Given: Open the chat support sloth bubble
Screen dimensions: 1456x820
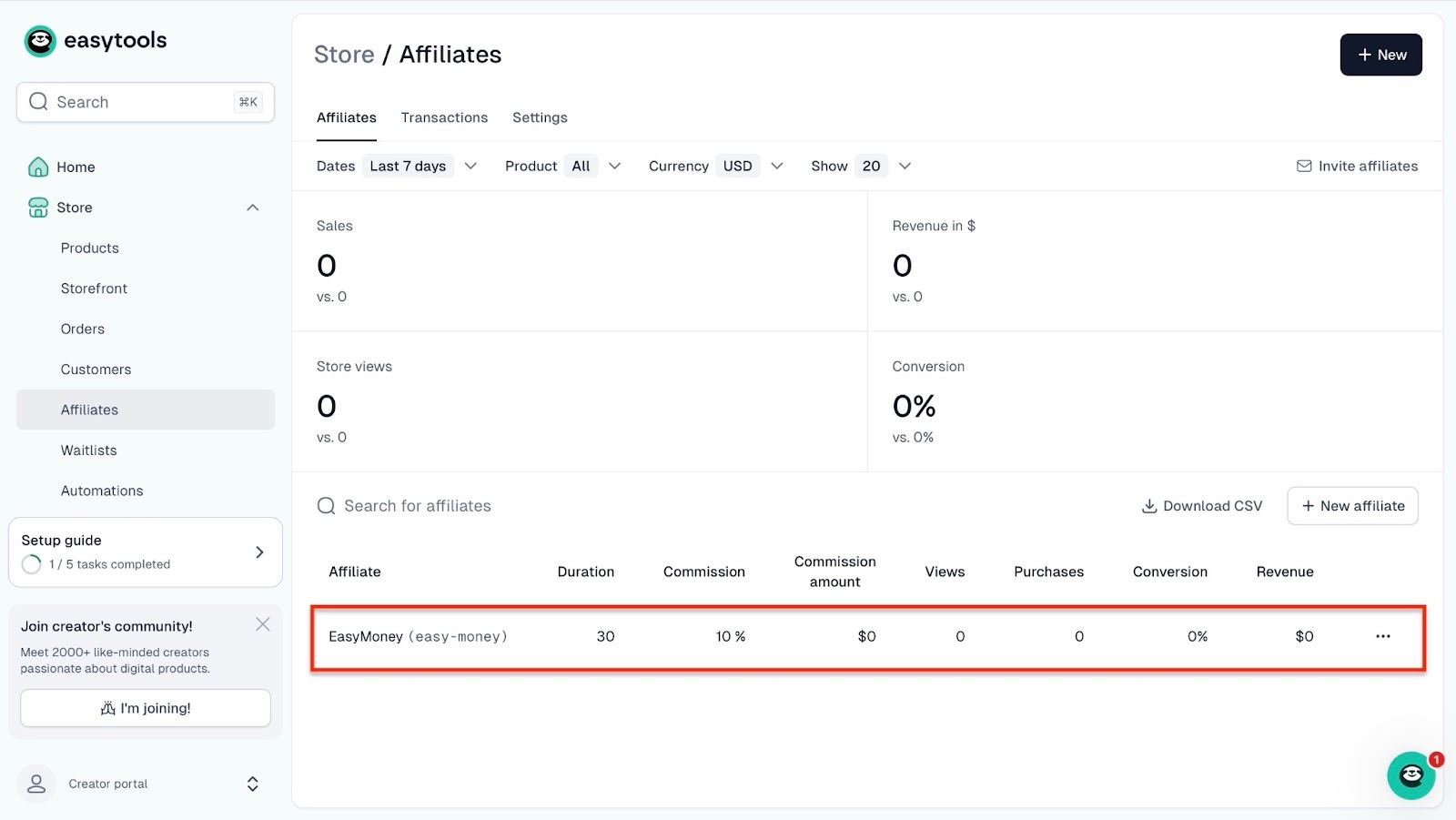Looking at the screenshot, I should tap(1411, 775).
